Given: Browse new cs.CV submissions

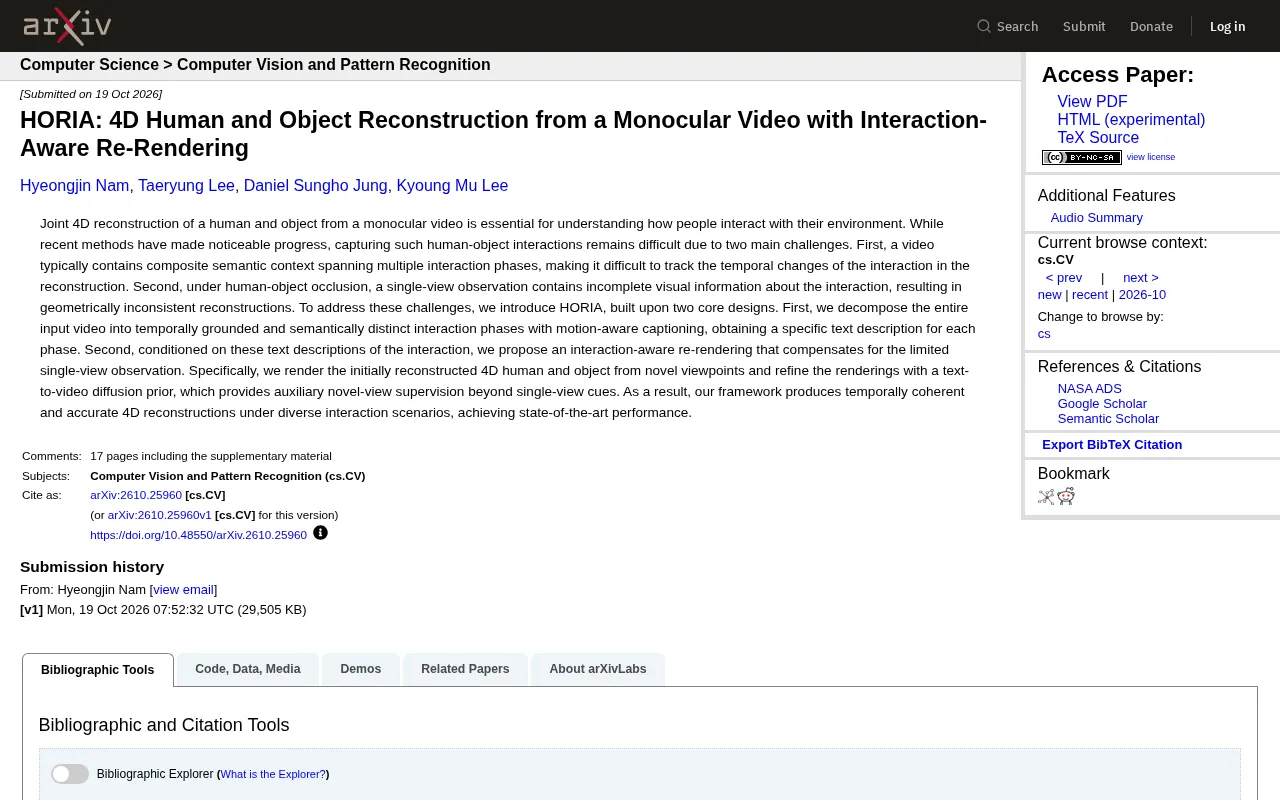Looking at the screenshot, I should [1049, 295].
